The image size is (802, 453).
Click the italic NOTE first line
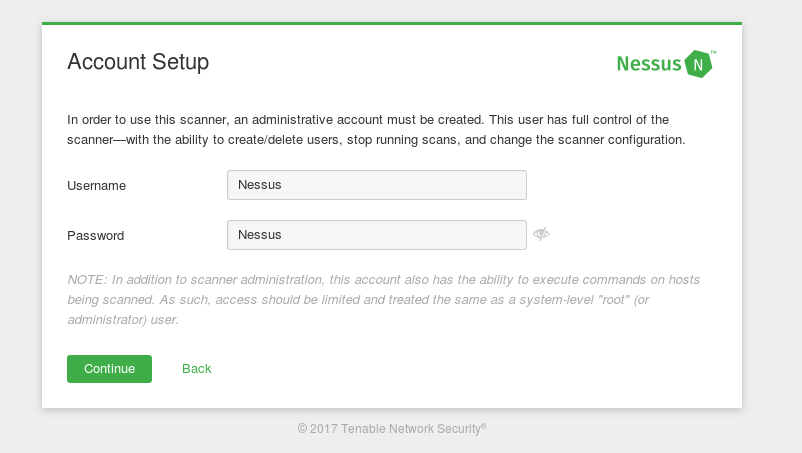point(384,280)
